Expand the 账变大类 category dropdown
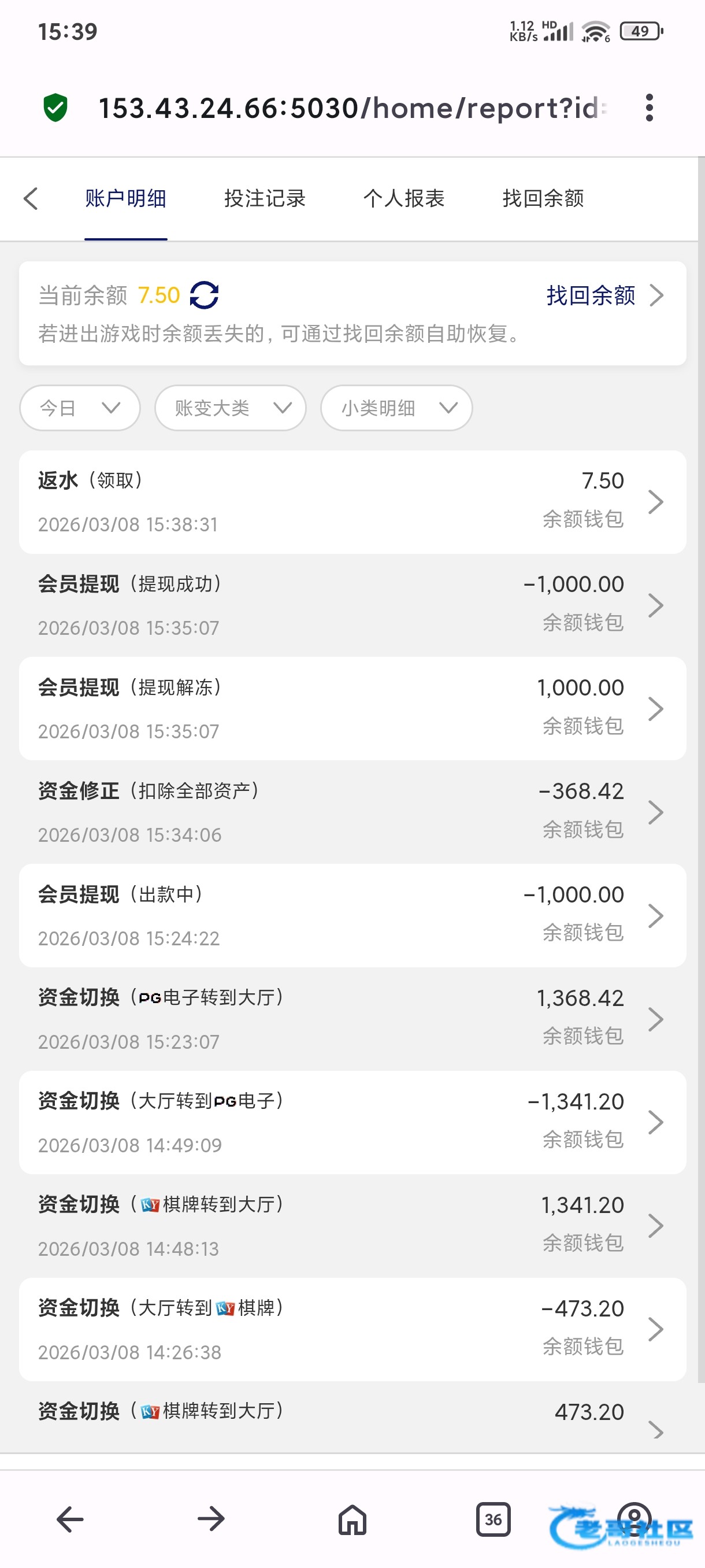 [230, 408]
